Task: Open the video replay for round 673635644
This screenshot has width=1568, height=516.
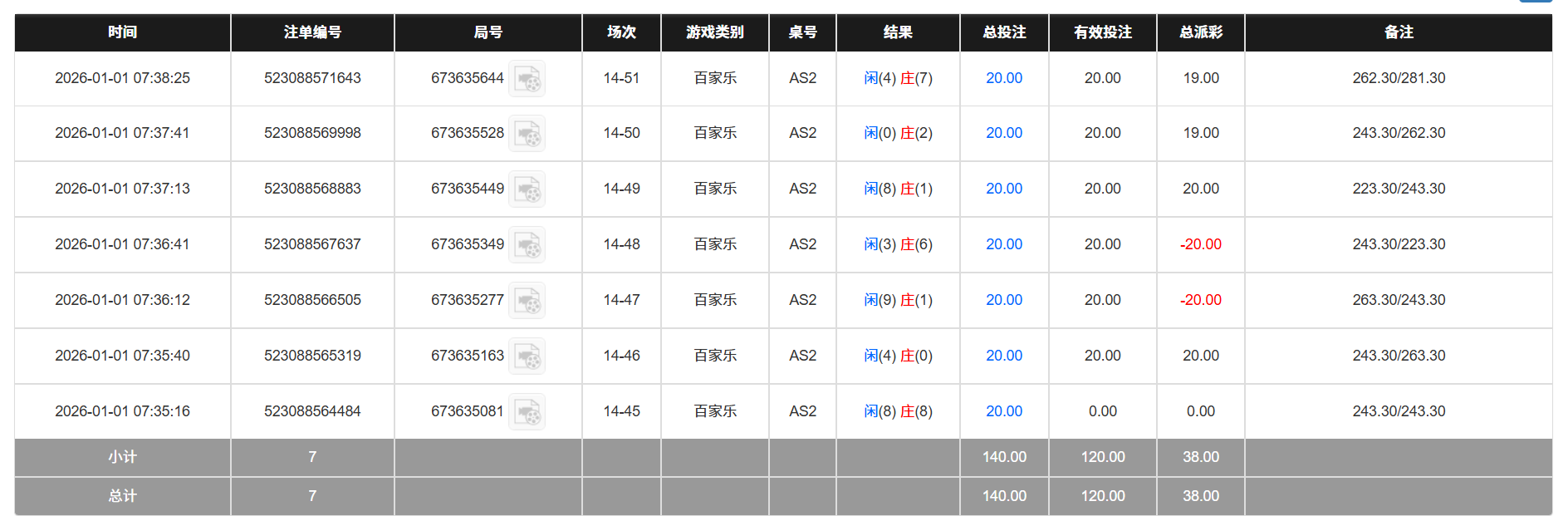Action: [x=529, y=79]
